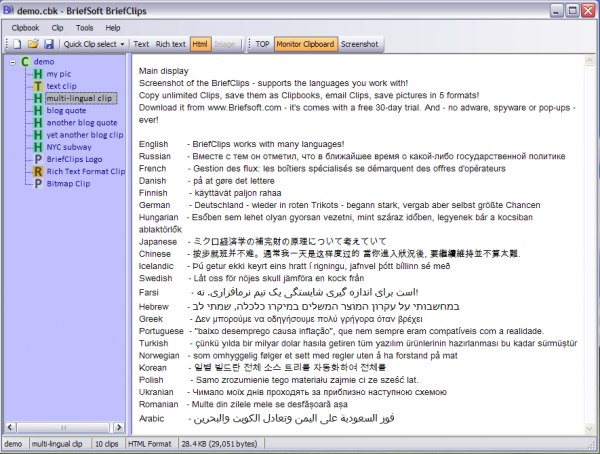The height and width of the screenshot is (454, 600).
Task: Select the Bitmap Clip entry
Action: [68, 184]
